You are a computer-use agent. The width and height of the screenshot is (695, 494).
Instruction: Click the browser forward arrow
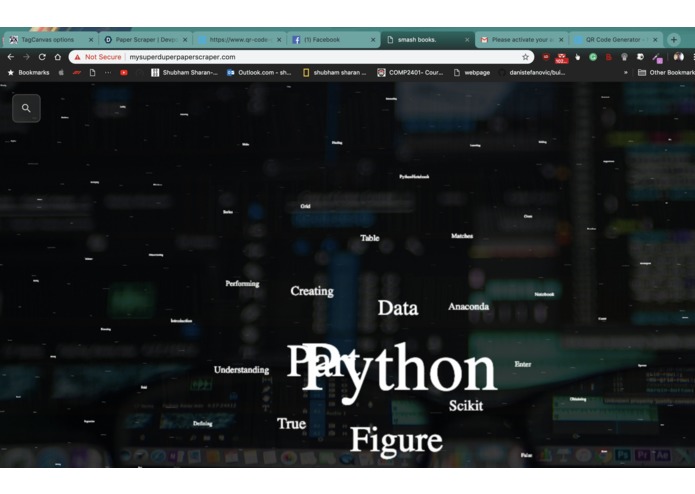point(26,57)
